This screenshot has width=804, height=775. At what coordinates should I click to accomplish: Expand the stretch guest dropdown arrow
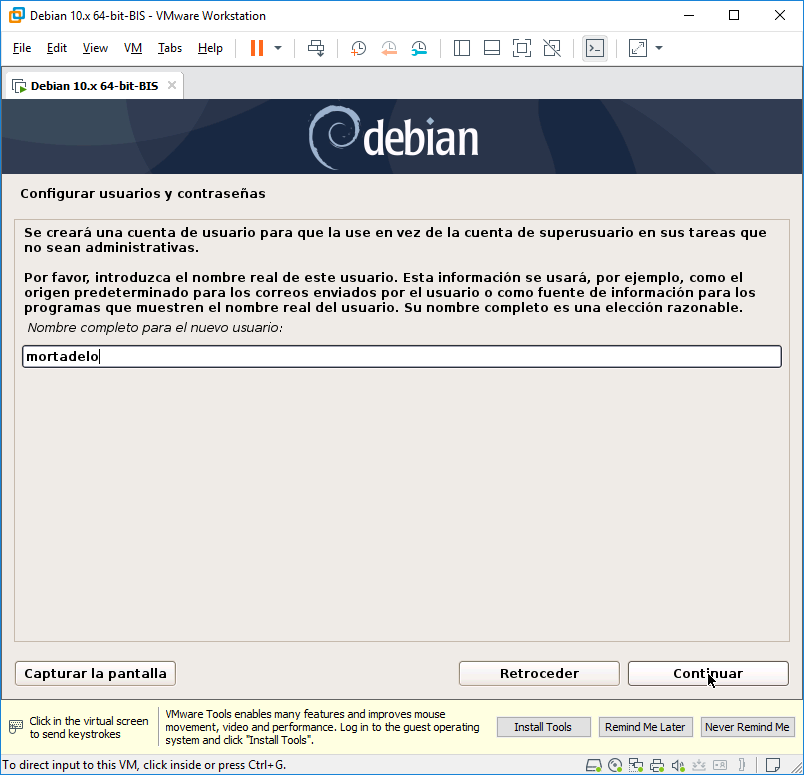pyautogui.click(x=659, y=48)
